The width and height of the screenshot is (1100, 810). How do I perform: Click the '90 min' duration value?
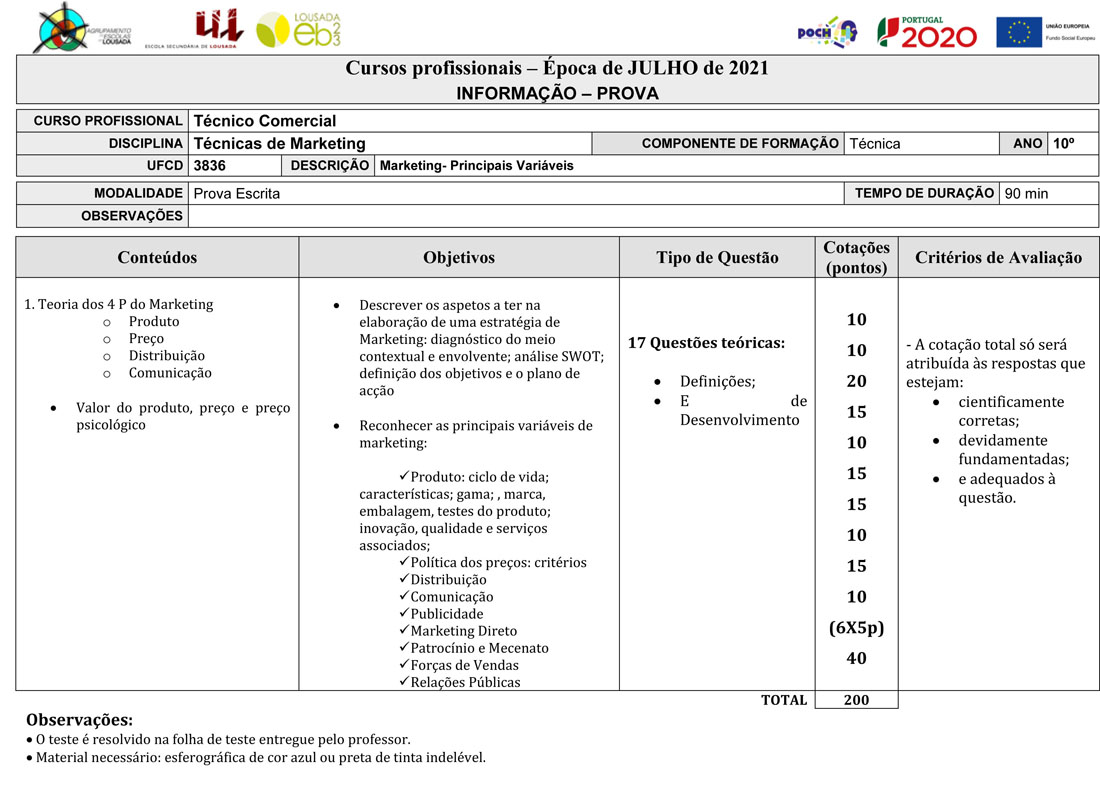pyautogui.click(x=1026, y=194)
